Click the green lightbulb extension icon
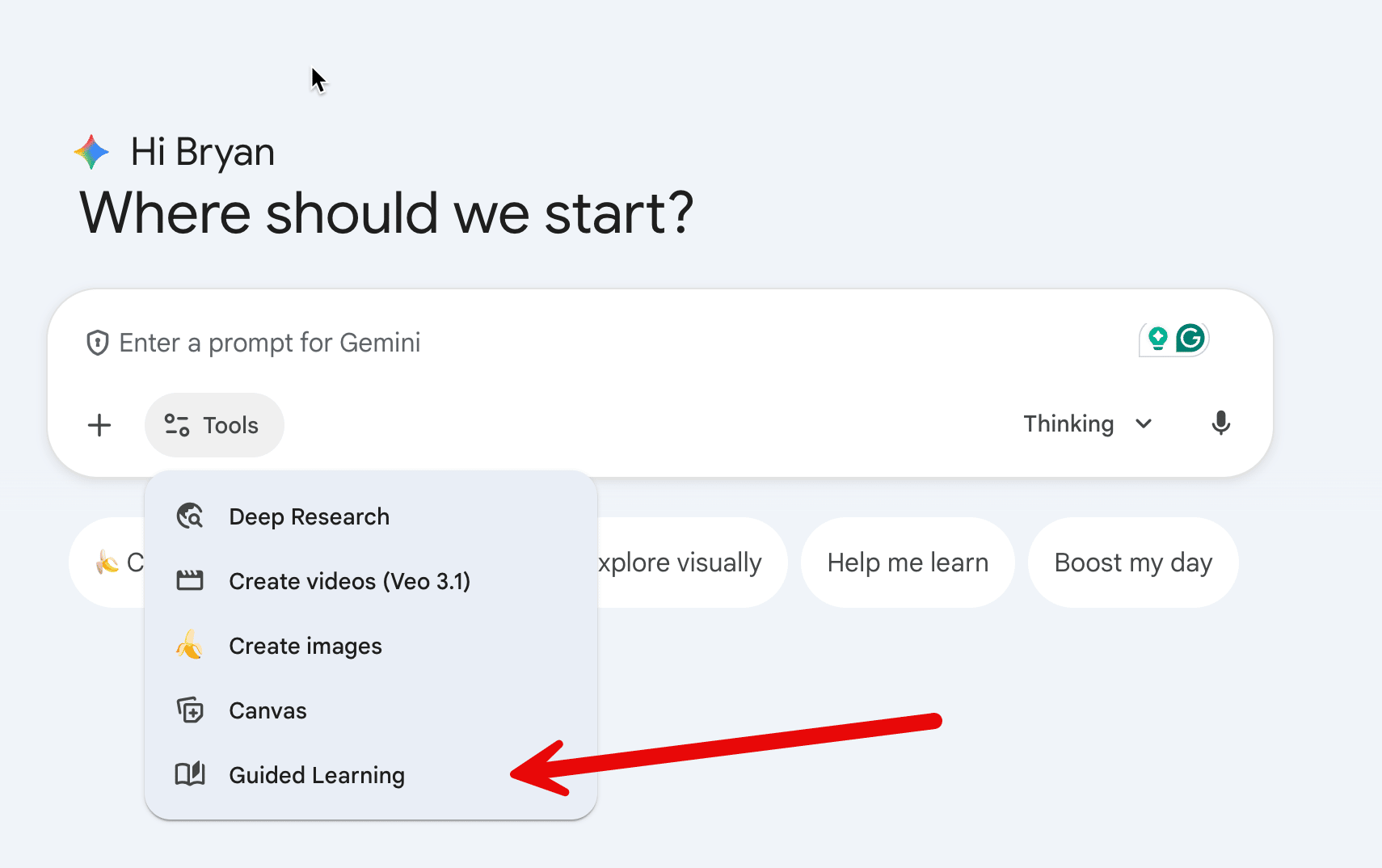The width and height of the screenshot is (1382, 868). click(1157, 339)
